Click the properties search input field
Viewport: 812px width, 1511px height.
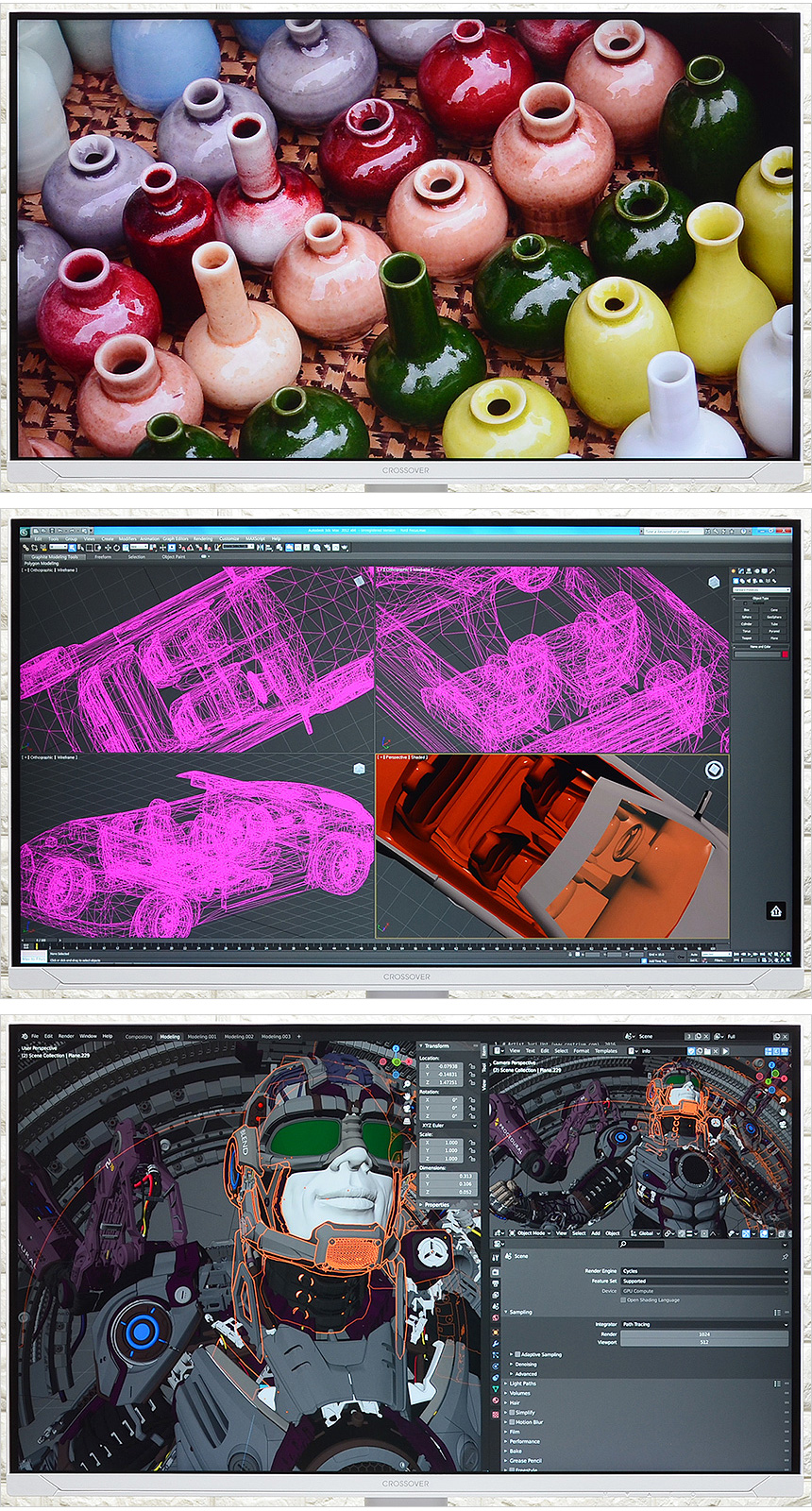click(x=642, y=1245)
